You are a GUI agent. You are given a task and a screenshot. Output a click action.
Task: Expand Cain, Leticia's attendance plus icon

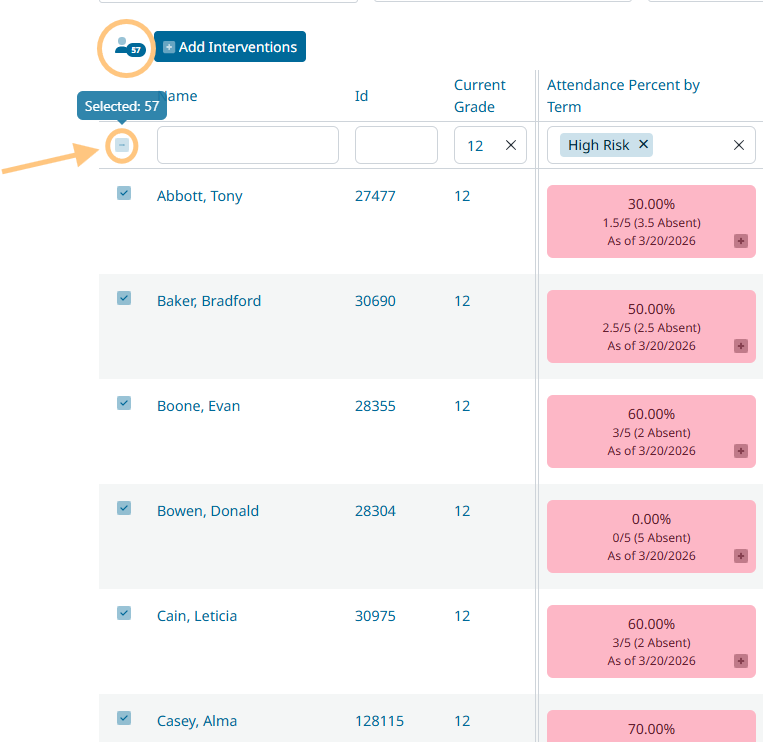(741, 661)
